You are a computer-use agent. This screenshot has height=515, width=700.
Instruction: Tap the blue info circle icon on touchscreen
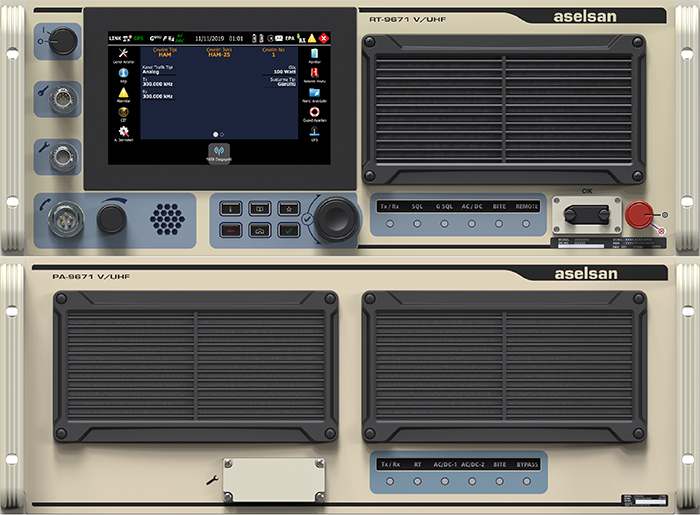123,73
